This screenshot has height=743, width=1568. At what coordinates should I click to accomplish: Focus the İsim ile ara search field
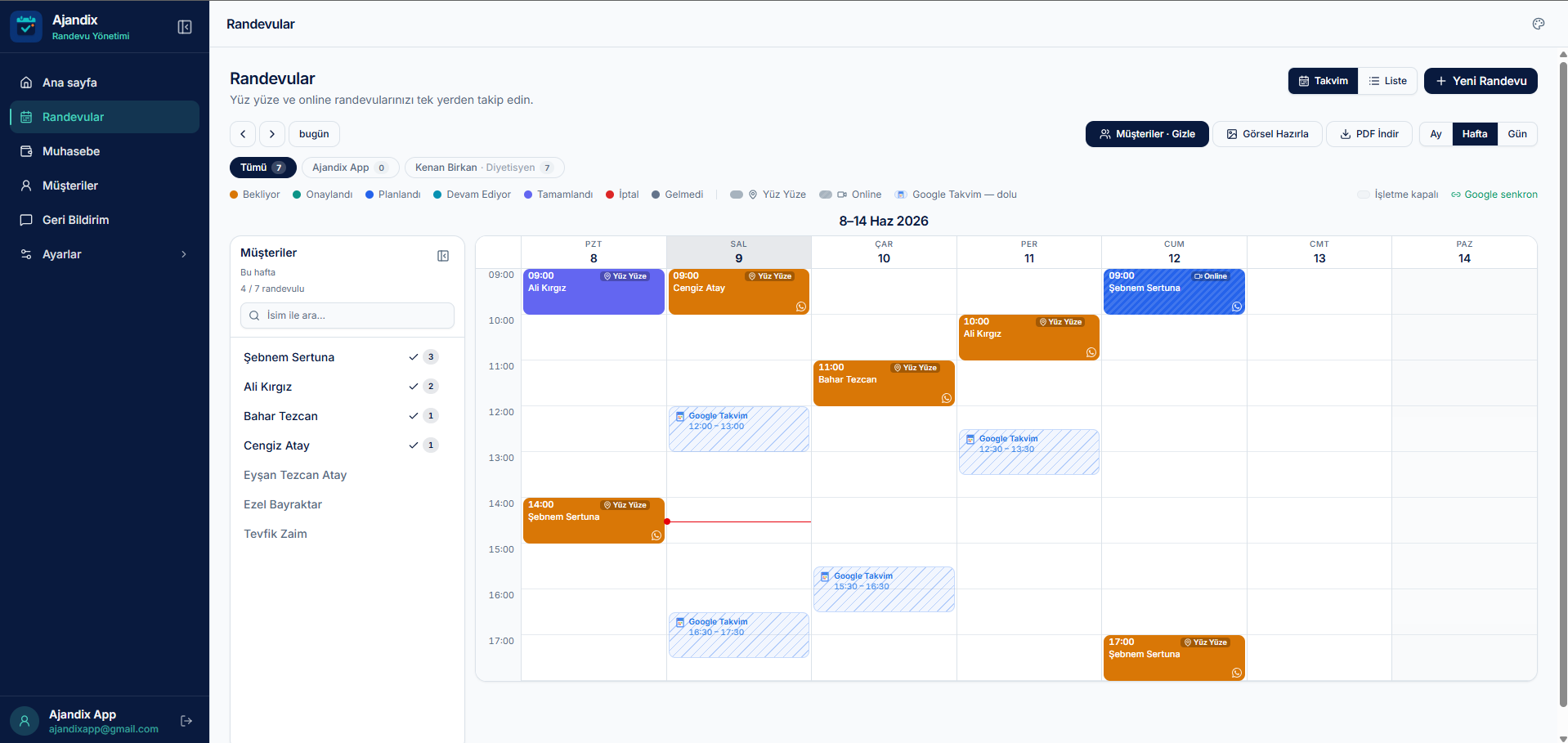point(347,316)
